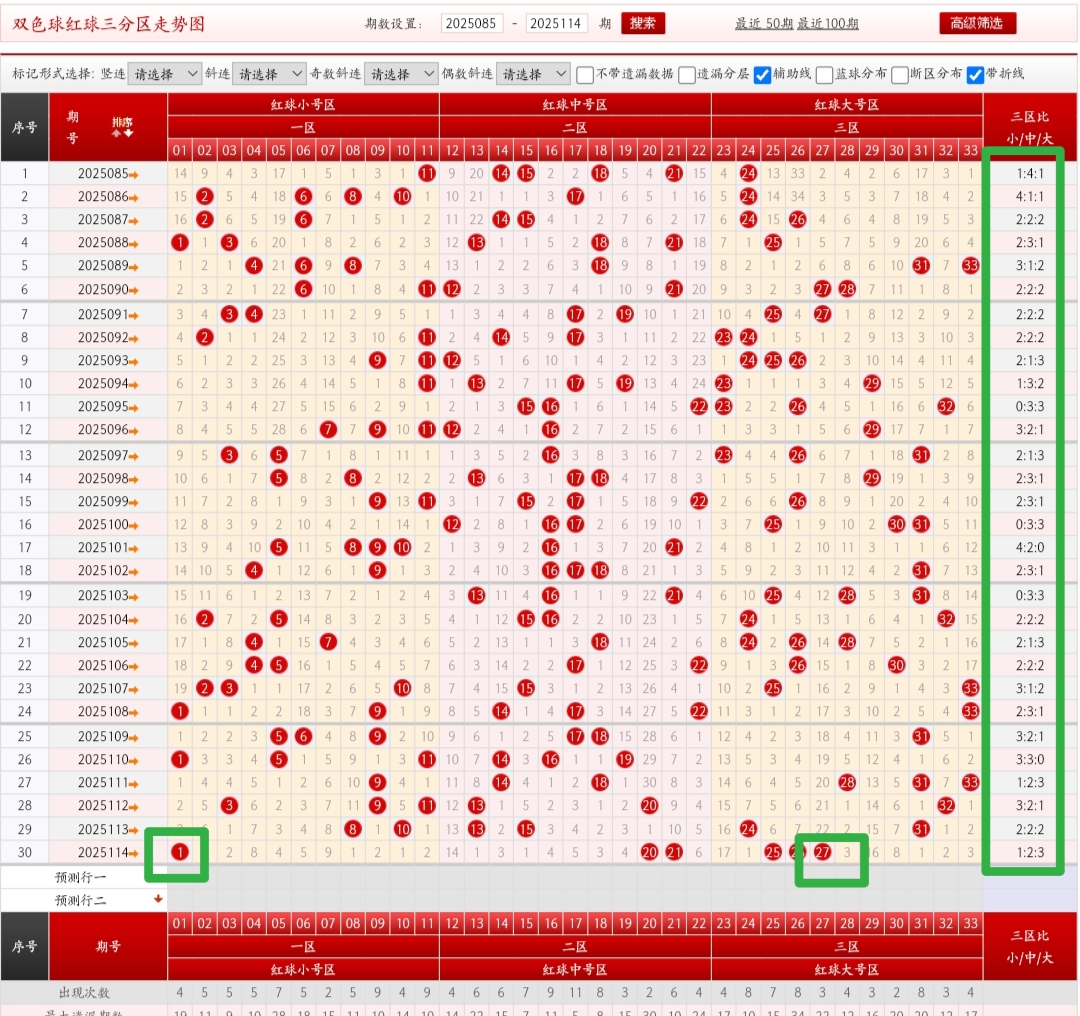Click the orange arrow next to 2025097

coord(134,456)
